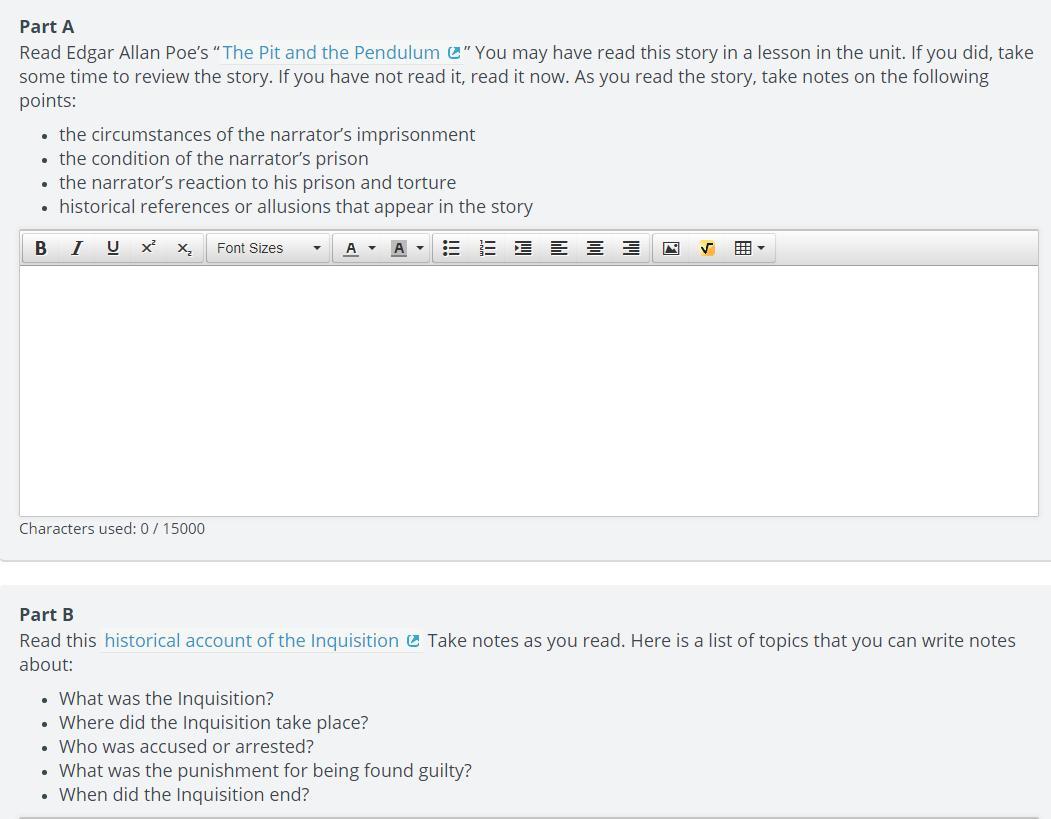This screenshot has width=1051, height=819.
Task: Apply the text color button
Action: [x=351, y=248]
